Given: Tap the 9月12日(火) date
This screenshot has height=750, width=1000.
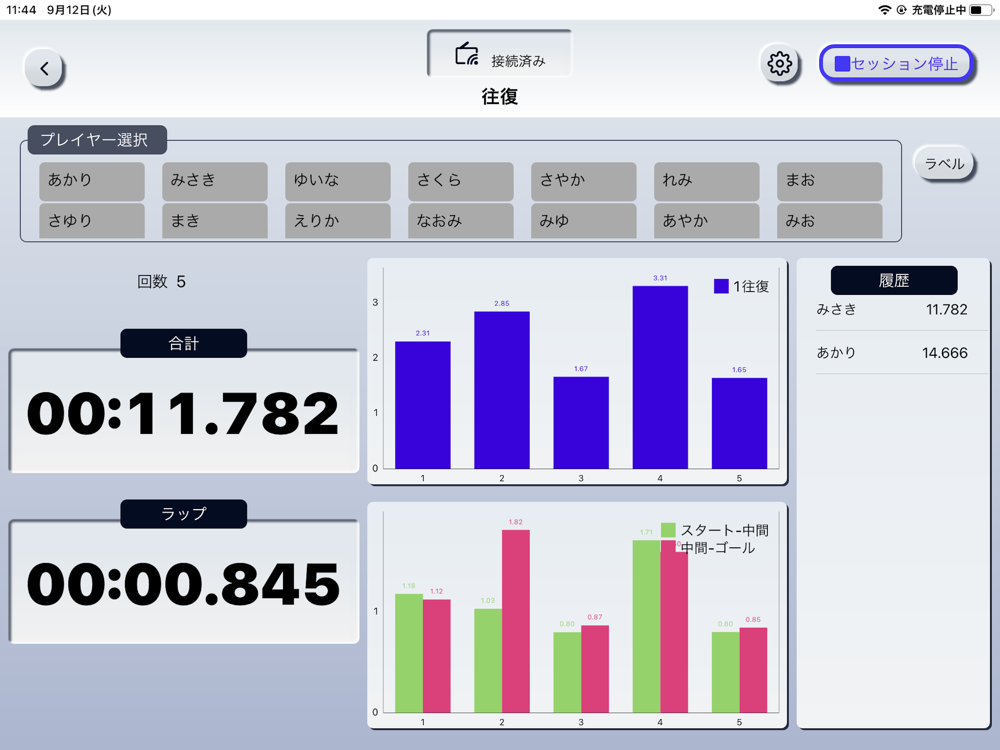Looking at the screenshot, I should [79, 10].
